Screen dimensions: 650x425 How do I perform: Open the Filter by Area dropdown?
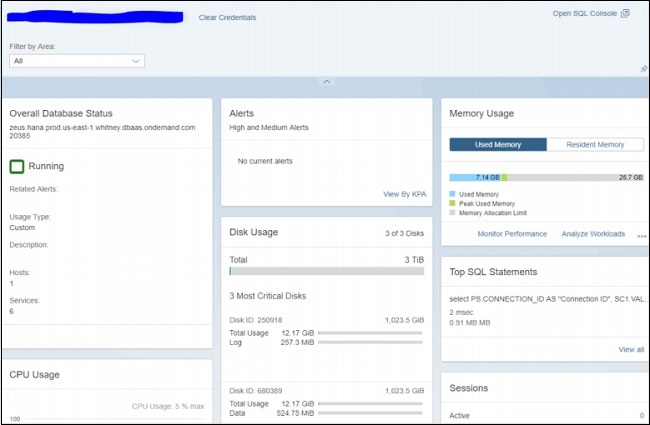(77, 61)
